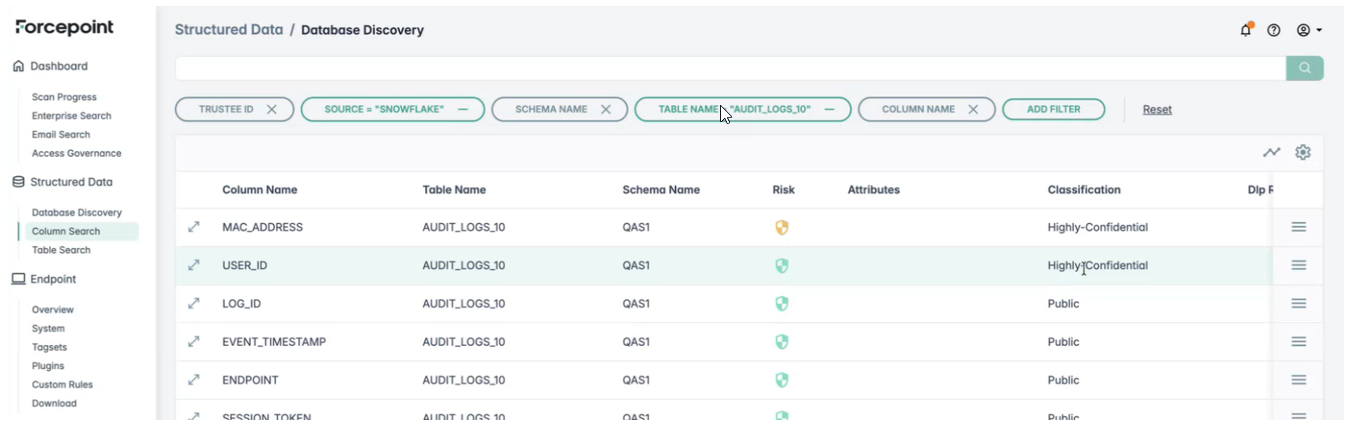Click the trend chart line icon
The height and width of the screenshot is (440, 1354).
click(1271, 153)
